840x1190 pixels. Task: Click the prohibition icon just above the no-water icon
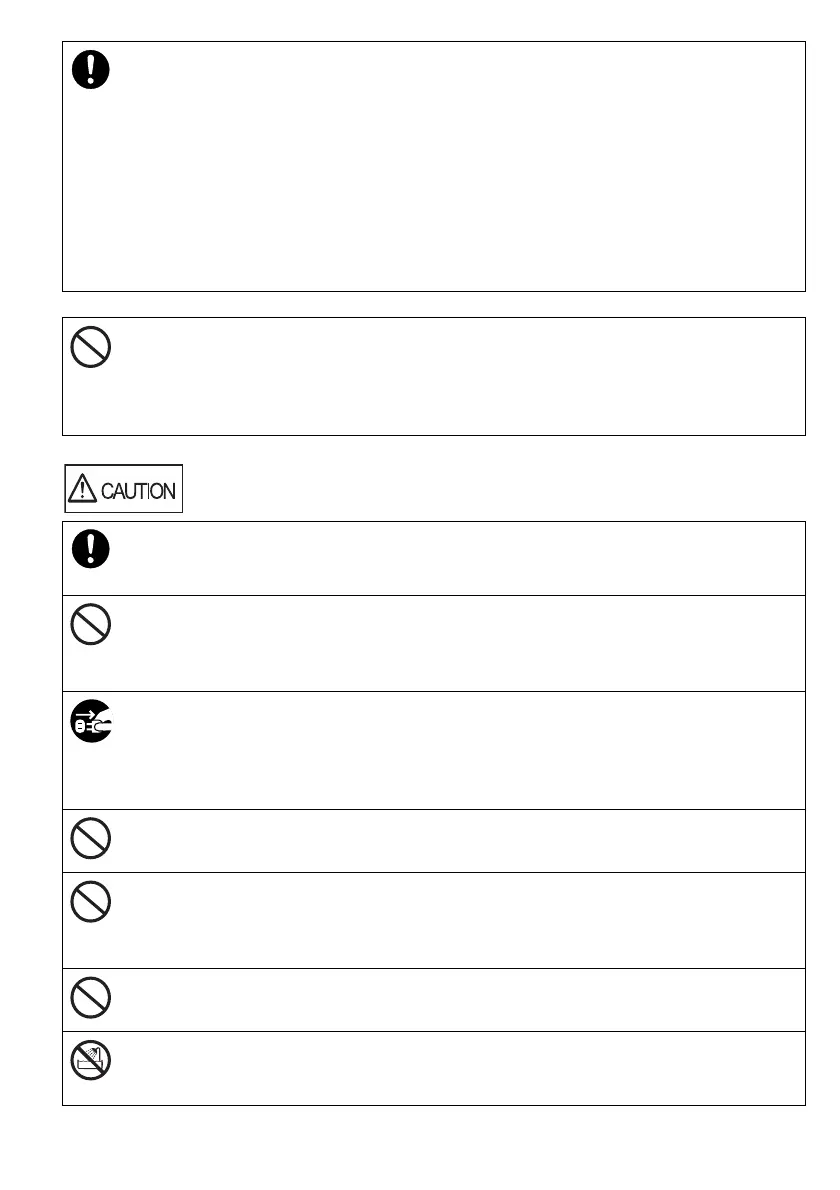90,997
